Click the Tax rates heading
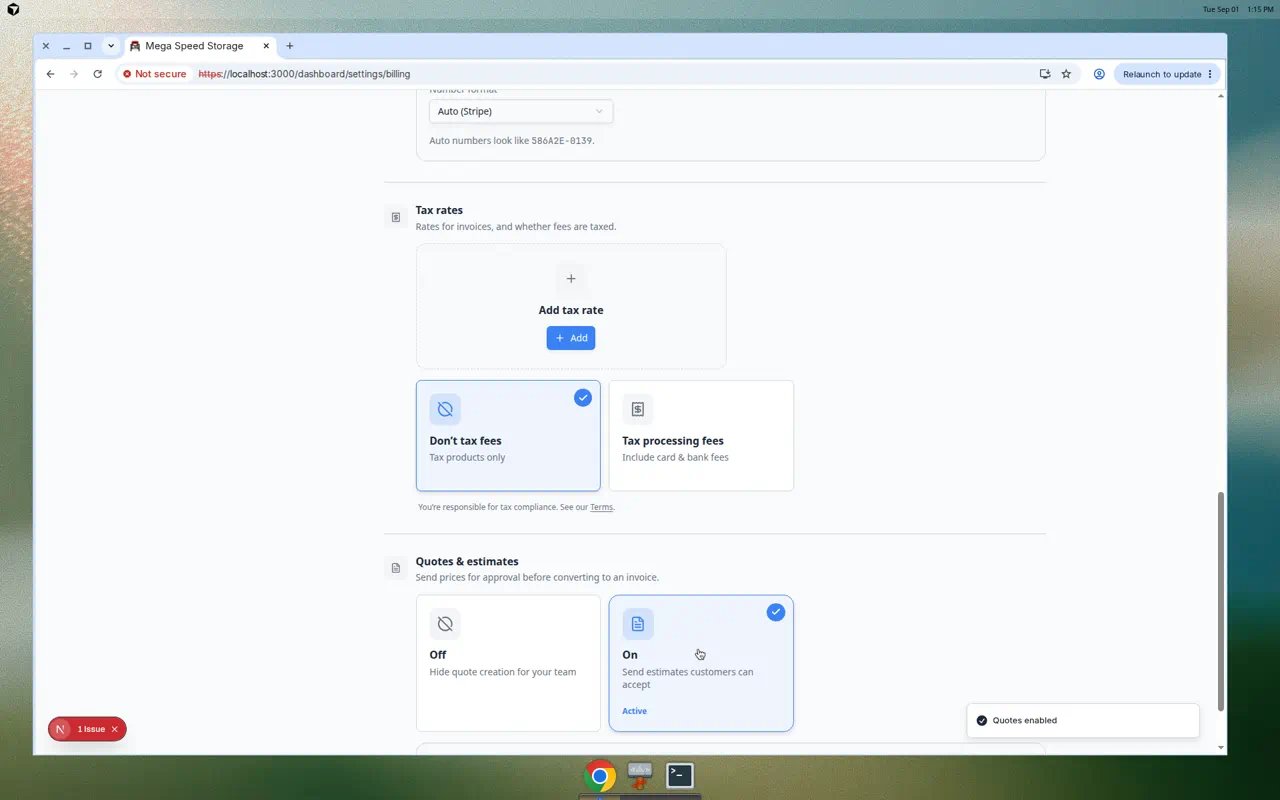The image size is (1280, 800). (x=439, y=210)
